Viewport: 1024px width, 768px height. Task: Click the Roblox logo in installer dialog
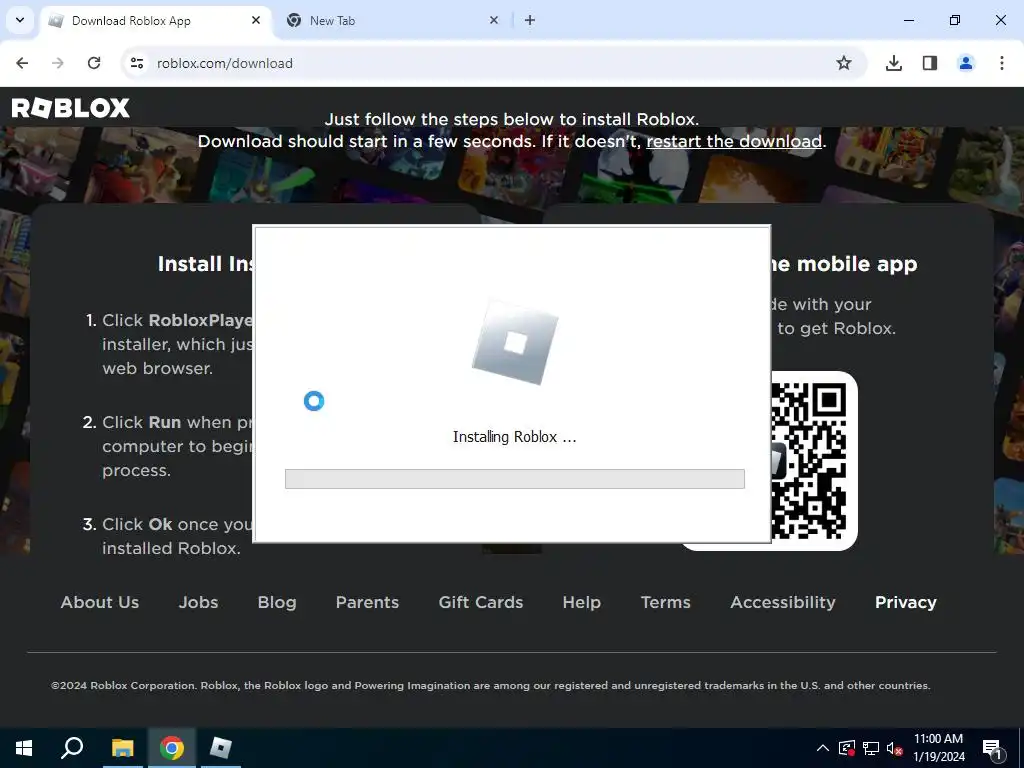click(515, 342)
